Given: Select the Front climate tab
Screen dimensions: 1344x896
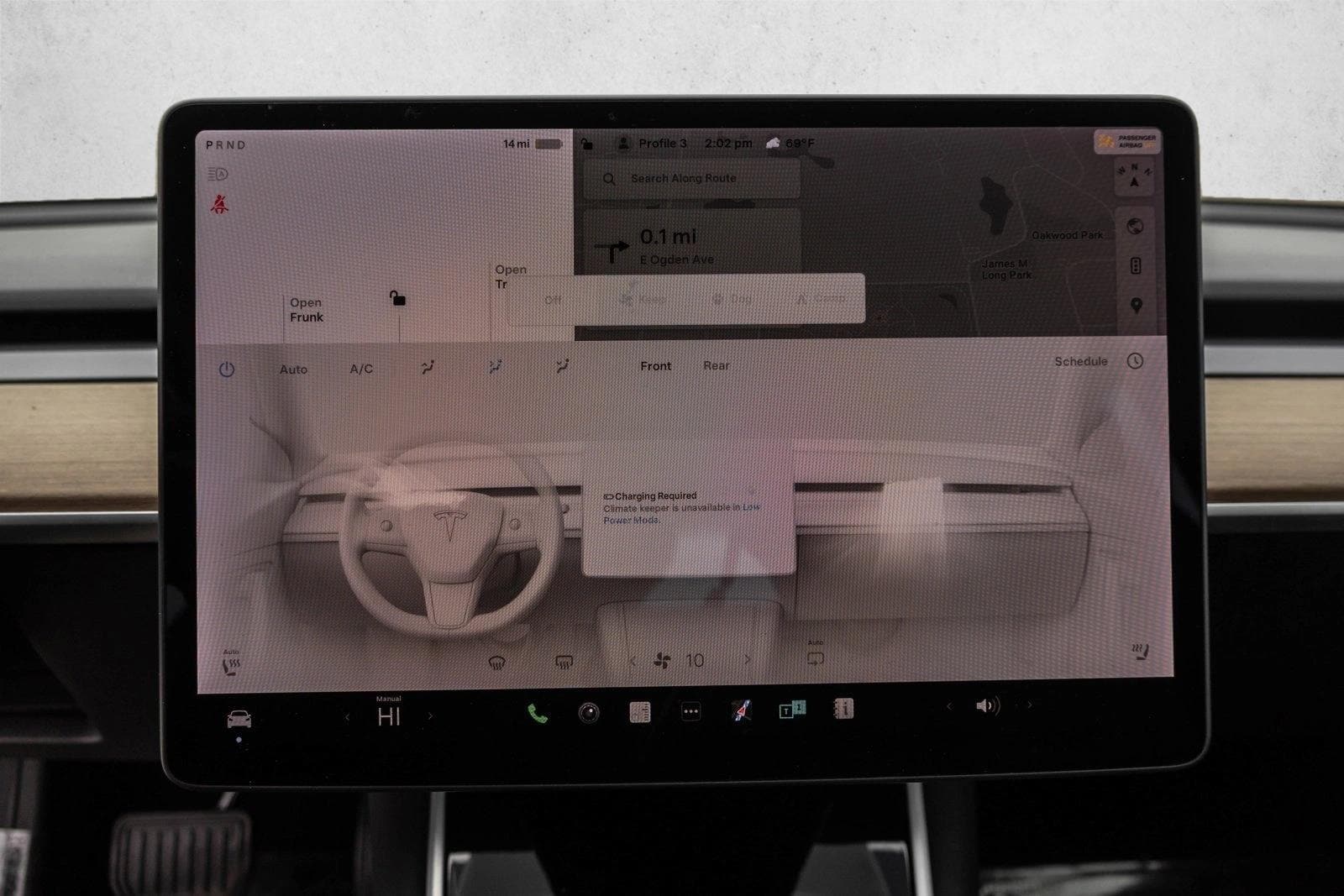Looking at the screenshot, I should coord(655,366).
